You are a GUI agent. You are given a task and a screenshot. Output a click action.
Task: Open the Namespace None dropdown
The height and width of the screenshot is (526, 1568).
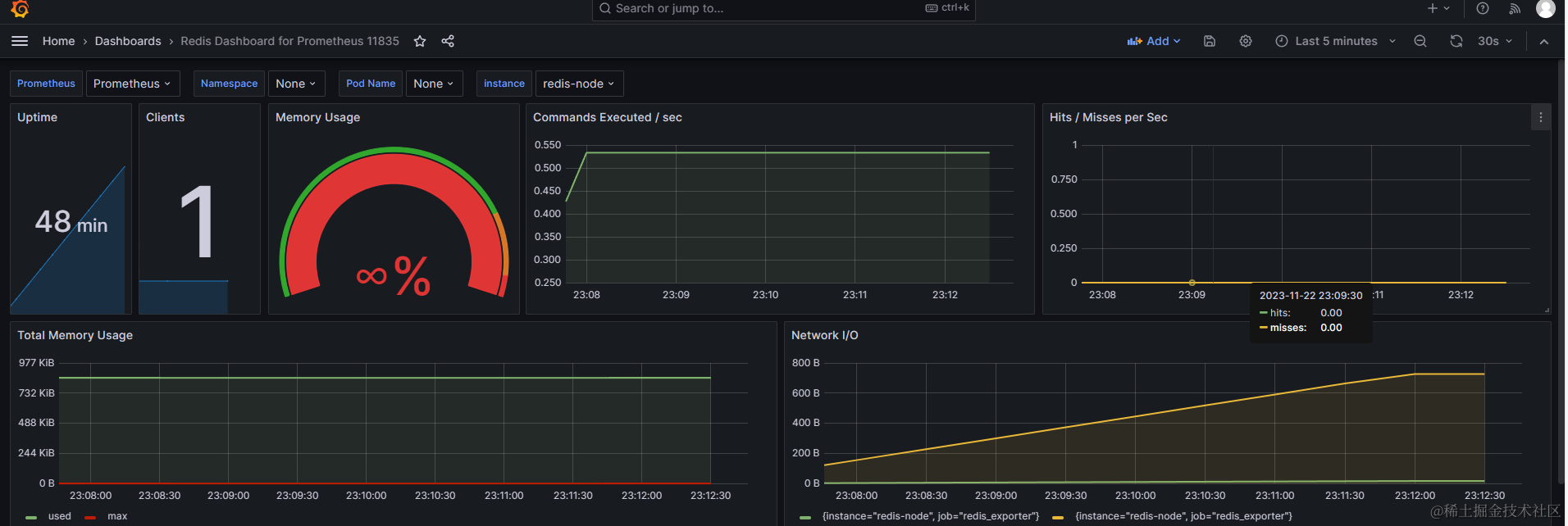(296, 84)
